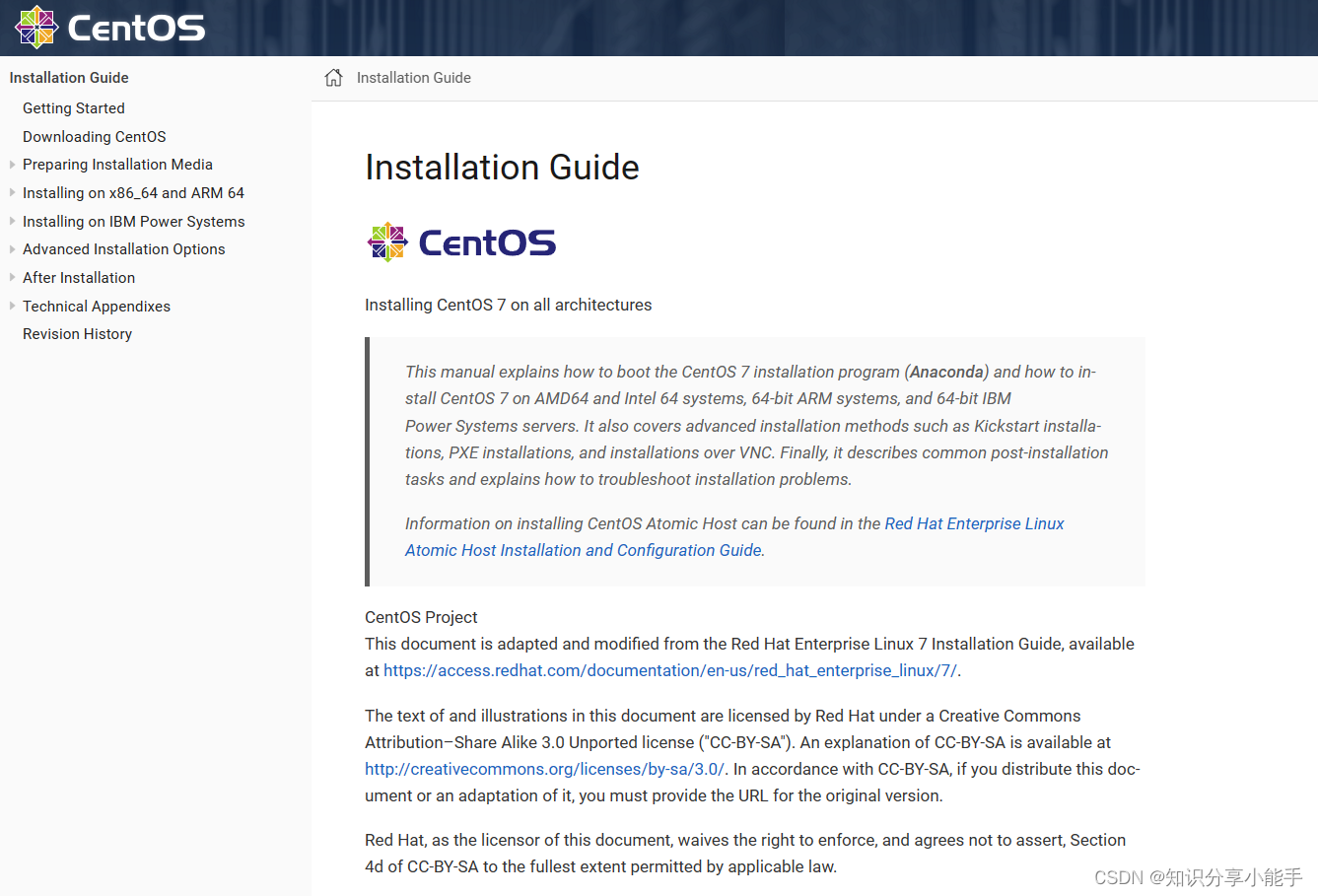The width and height of the screenshot is (1318, 896).
Task: Click the text Installing CentOS 7 on all architectures
Action: (509, 305)
